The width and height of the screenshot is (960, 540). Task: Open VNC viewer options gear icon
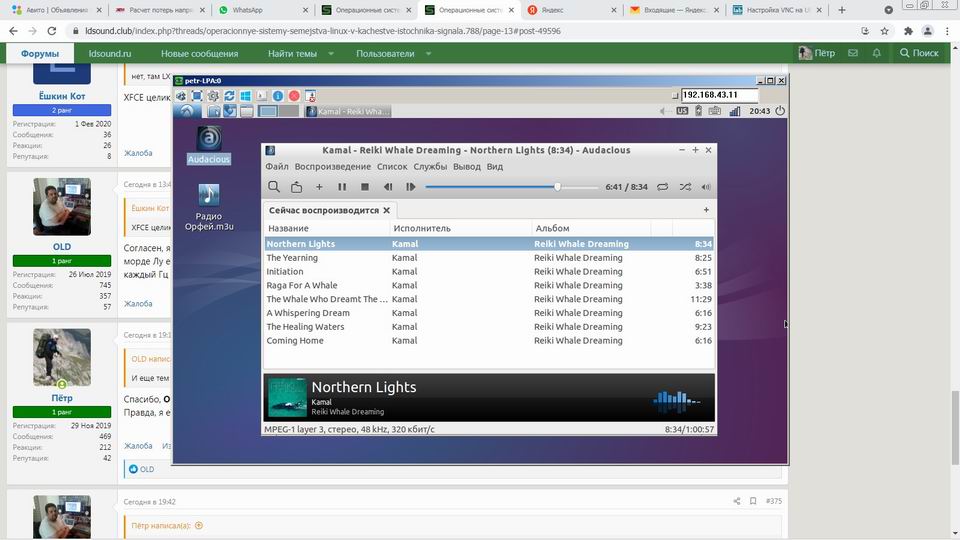213,96
